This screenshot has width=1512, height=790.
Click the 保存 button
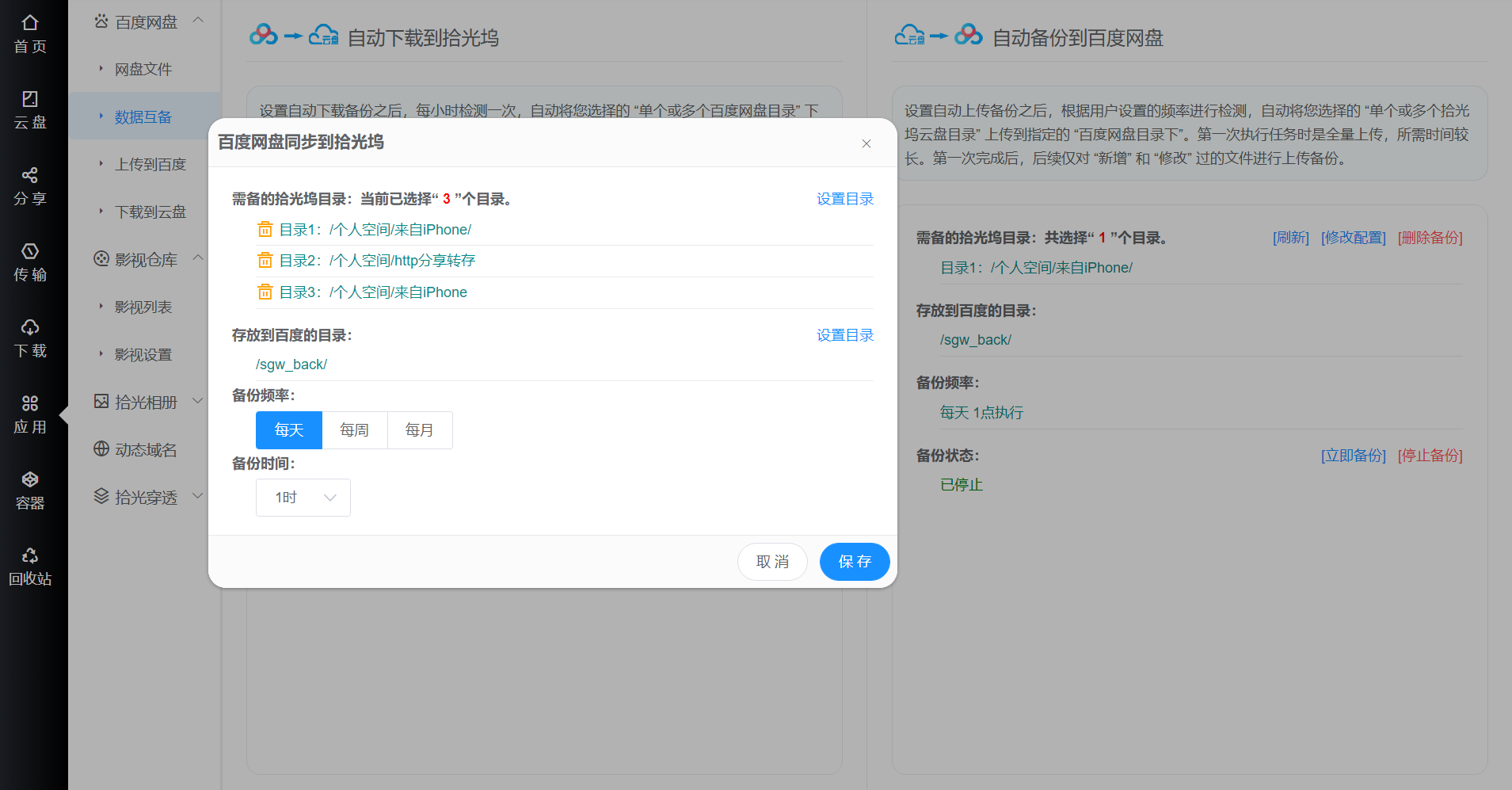[x=855, y=562]
